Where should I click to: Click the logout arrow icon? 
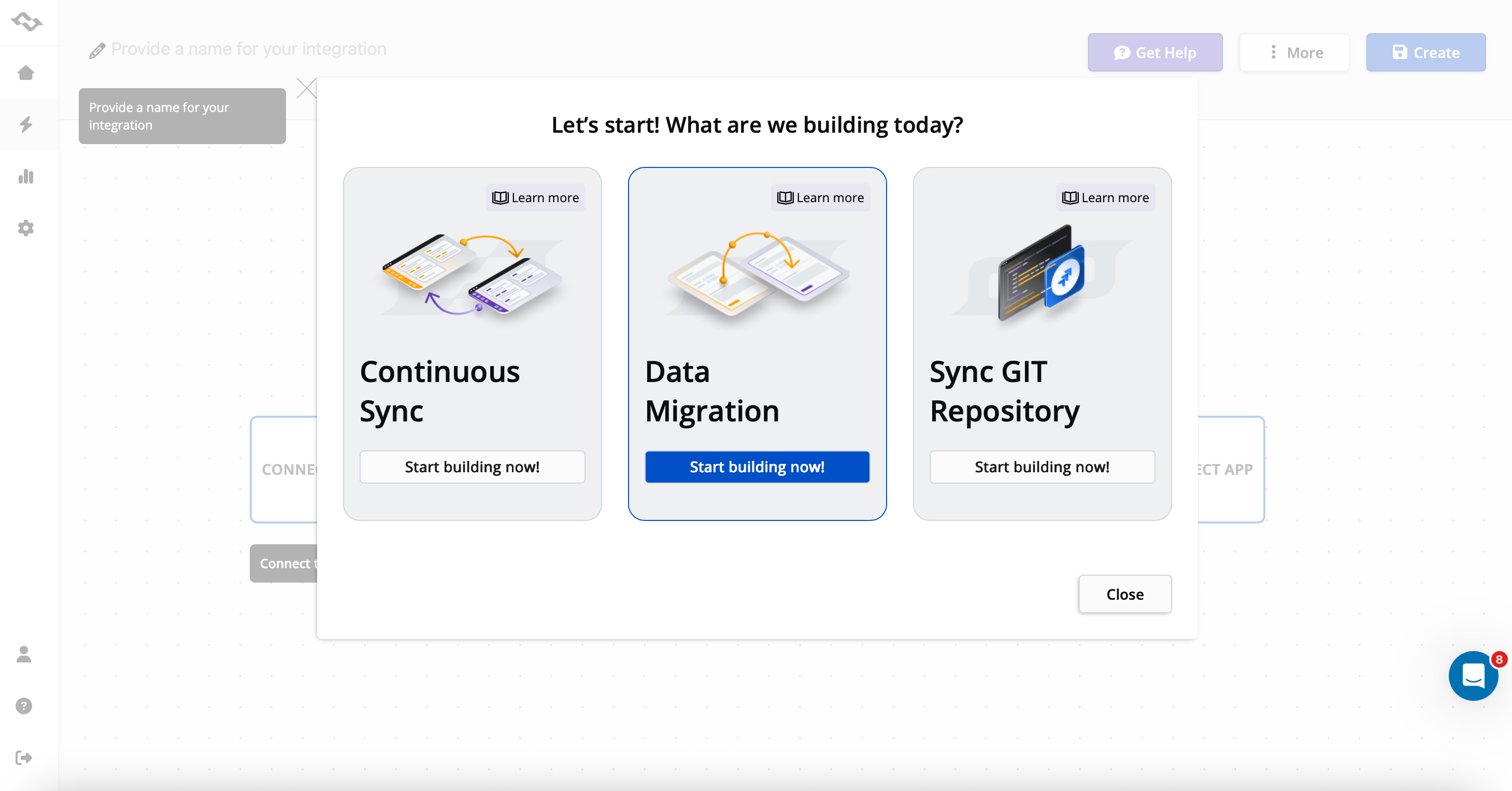(x=24, y=757)
